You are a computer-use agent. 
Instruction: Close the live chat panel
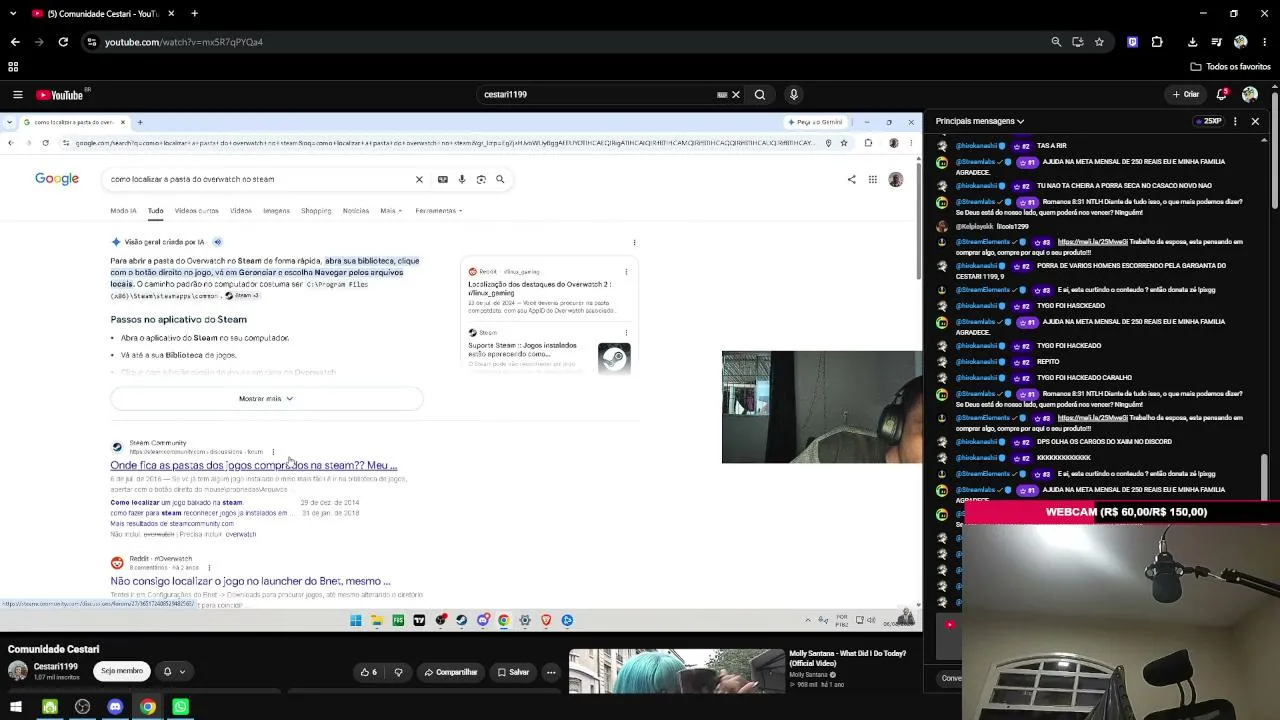click(x=1255, y=121)
